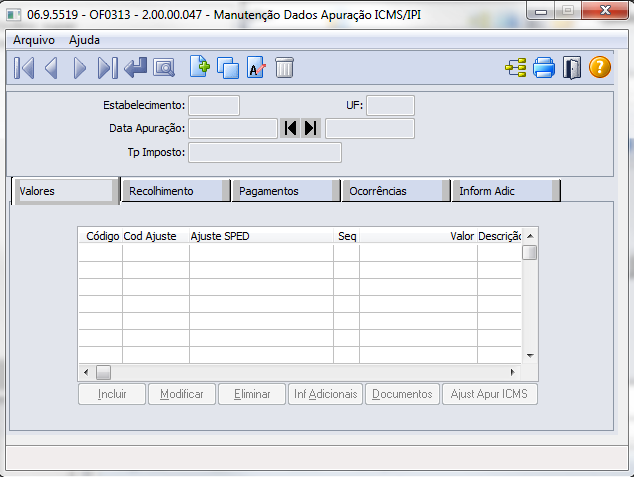Click last Data Apuração navigation arrow
The image size is (634, 477).
(311, 129)
